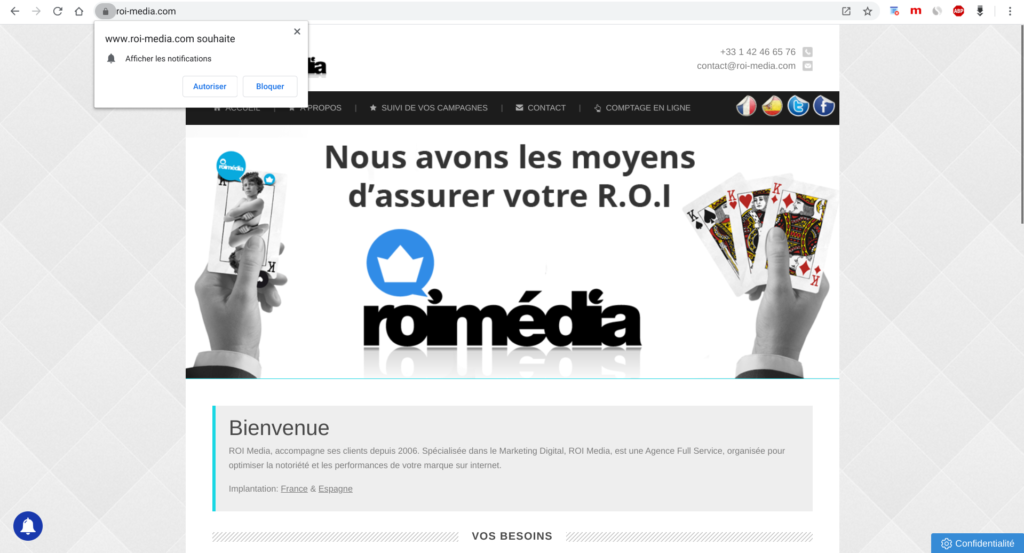Go to browser home page icon
The width and height of the screenshot is (1024, 553).
79,11
